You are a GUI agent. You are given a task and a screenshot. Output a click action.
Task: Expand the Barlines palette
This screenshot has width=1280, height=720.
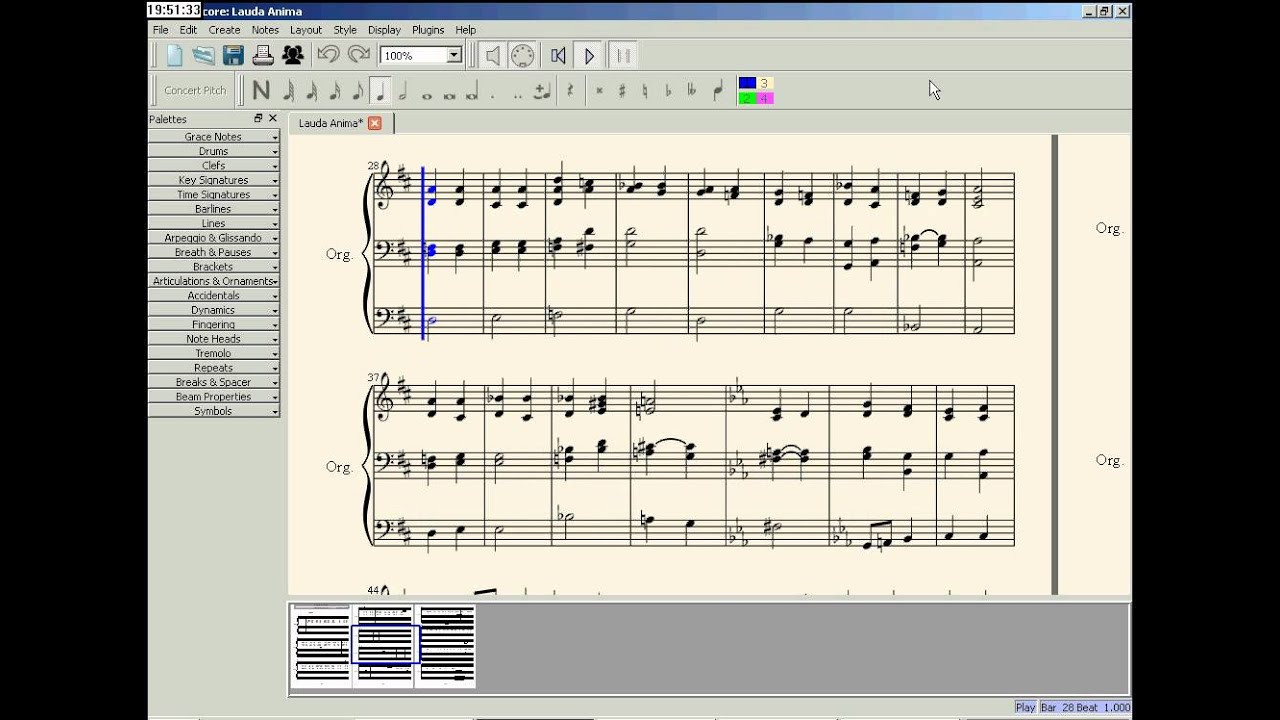[x=213, y=209]
